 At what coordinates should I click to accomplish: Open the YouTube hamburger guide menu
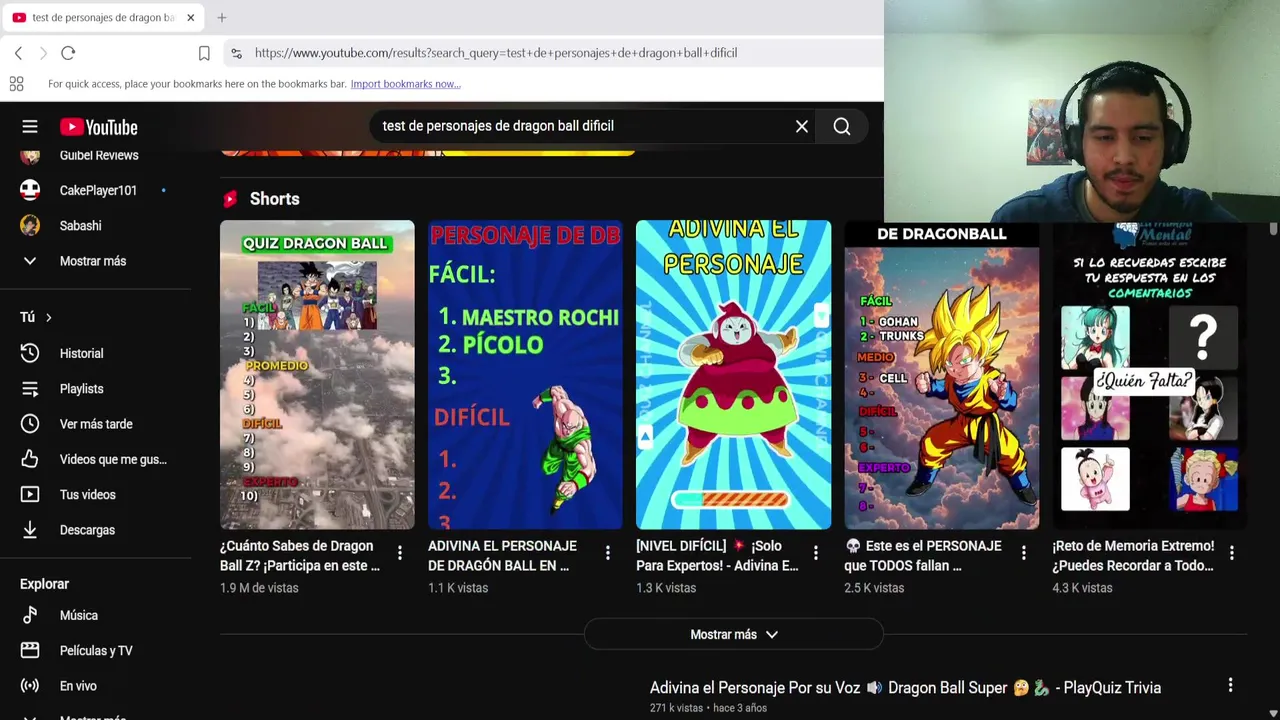tap(30, 127)
